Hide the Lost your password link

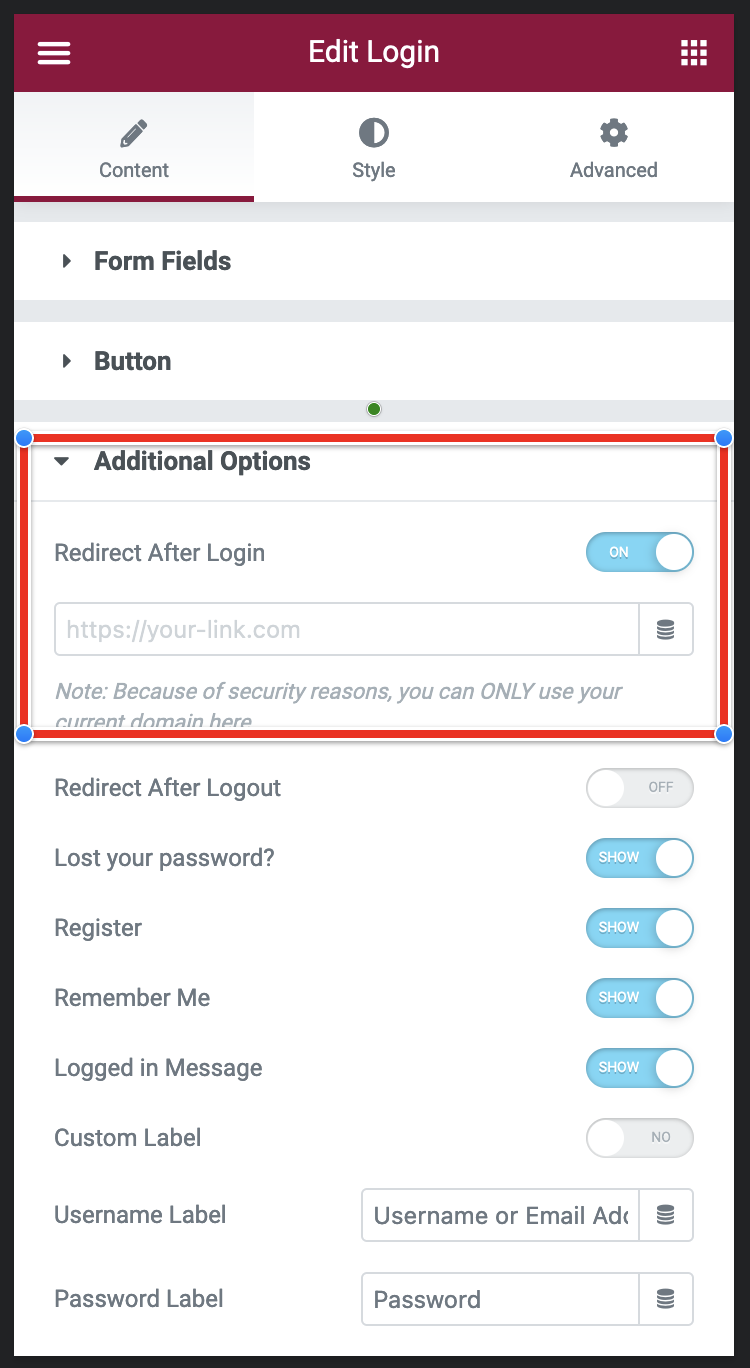(x=639, y=858)
